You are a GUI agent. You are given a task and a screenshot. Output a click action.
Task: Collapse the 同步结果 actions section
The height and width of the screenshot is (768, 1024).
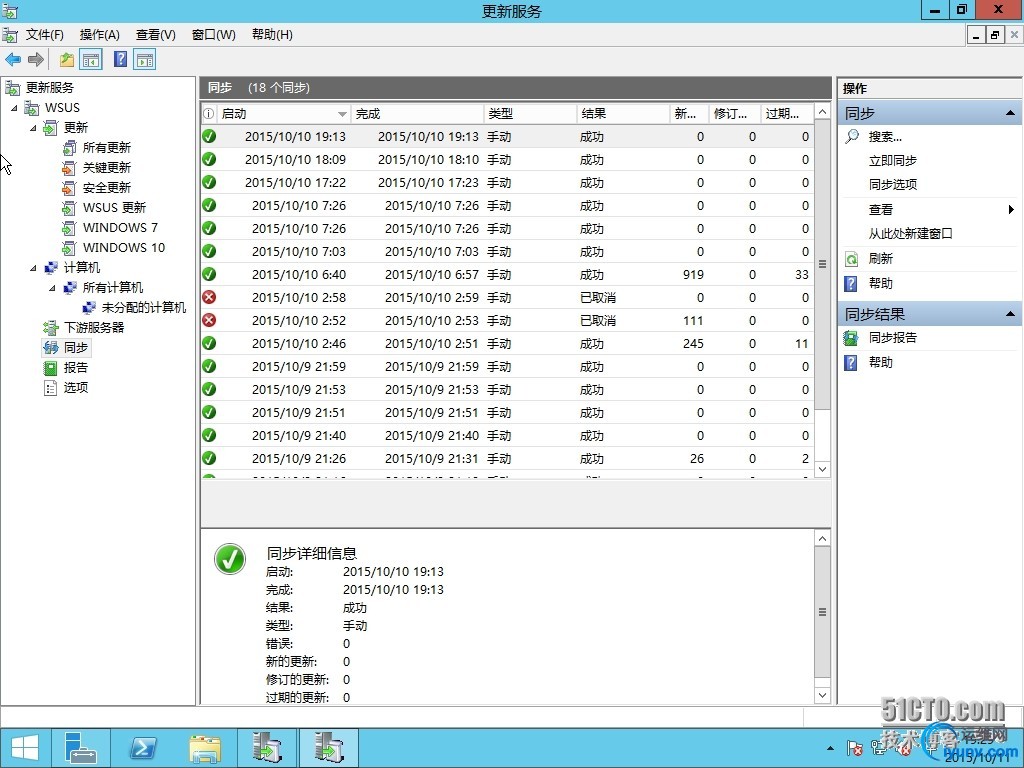[1010, 314]
